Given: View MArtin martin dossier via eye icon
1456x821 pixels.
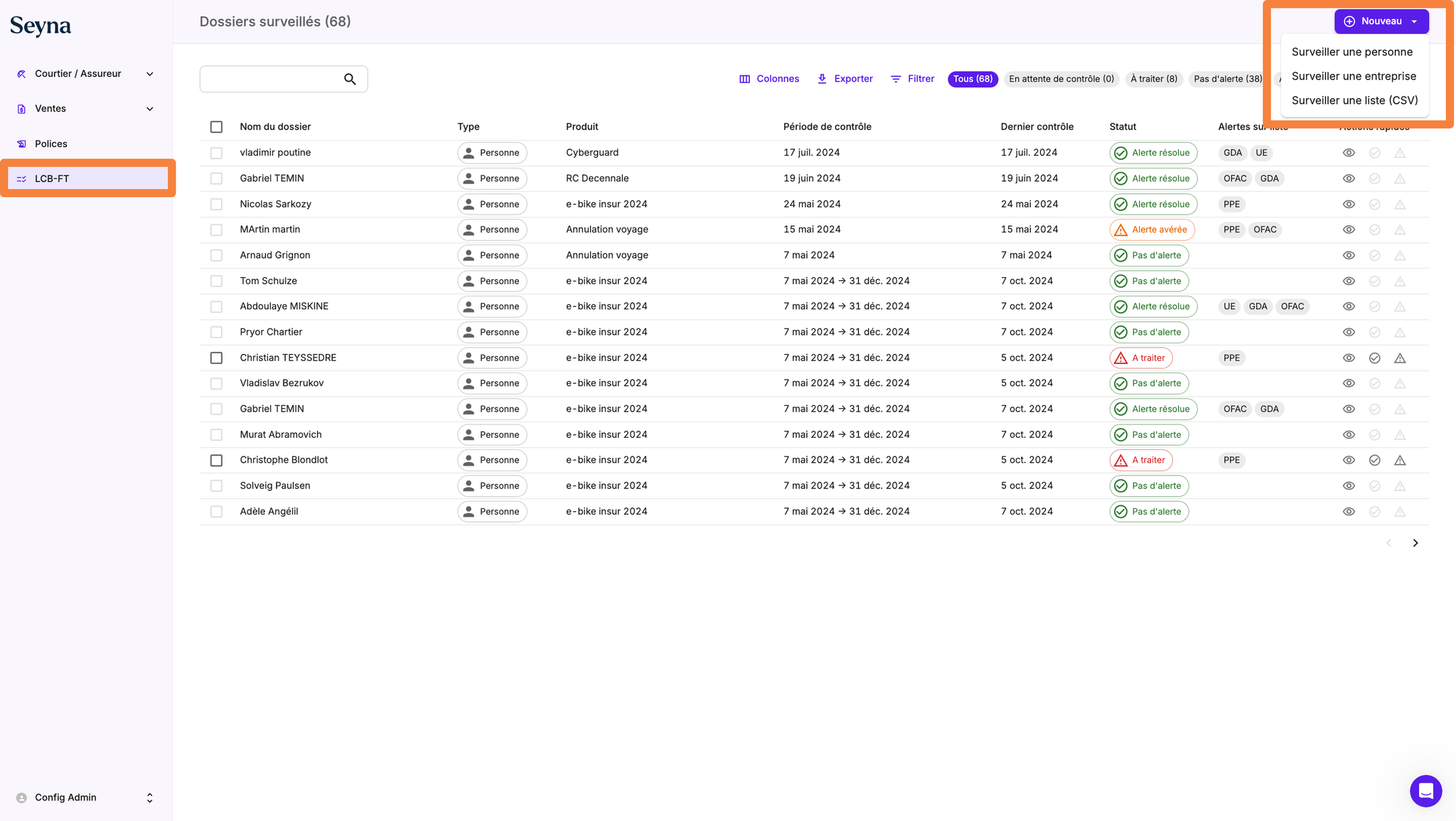Looking at the screenshot, I should tap(1349, 230).
